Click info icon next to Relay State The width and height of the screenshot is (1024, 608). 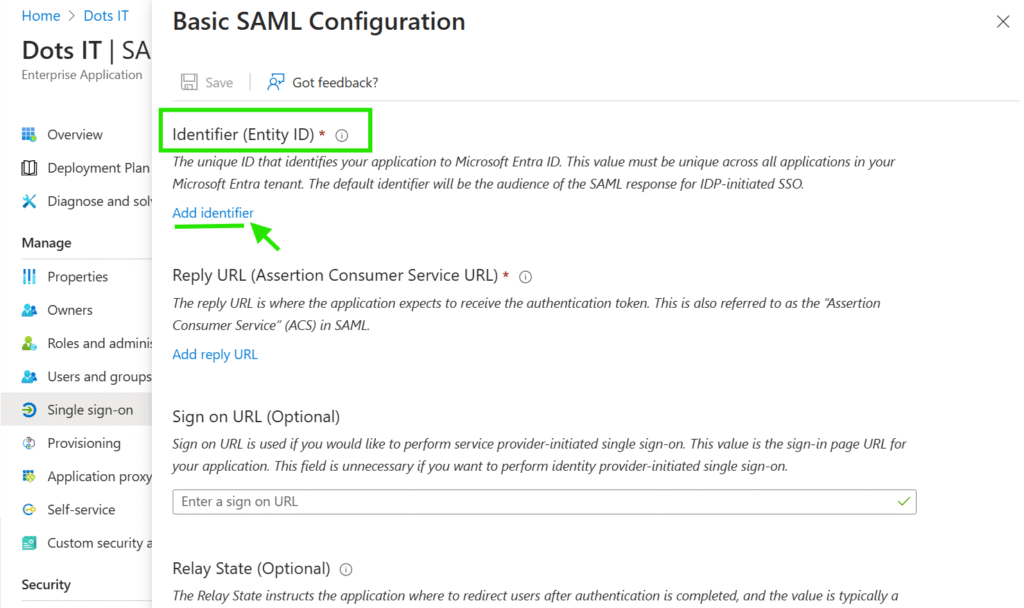point(346,569)
